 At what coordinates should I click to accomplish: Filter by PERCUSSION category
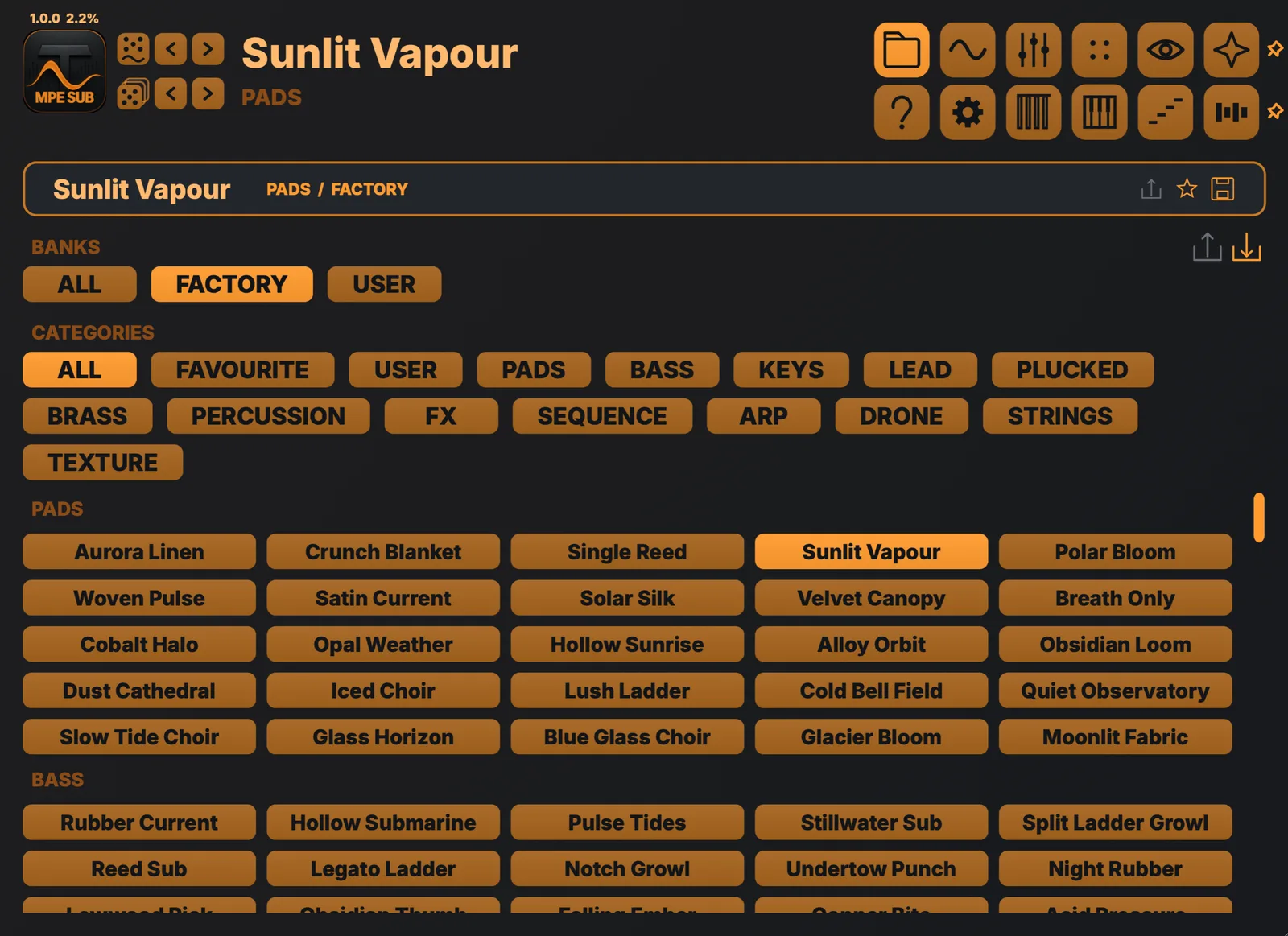click(x=268, y=416)
